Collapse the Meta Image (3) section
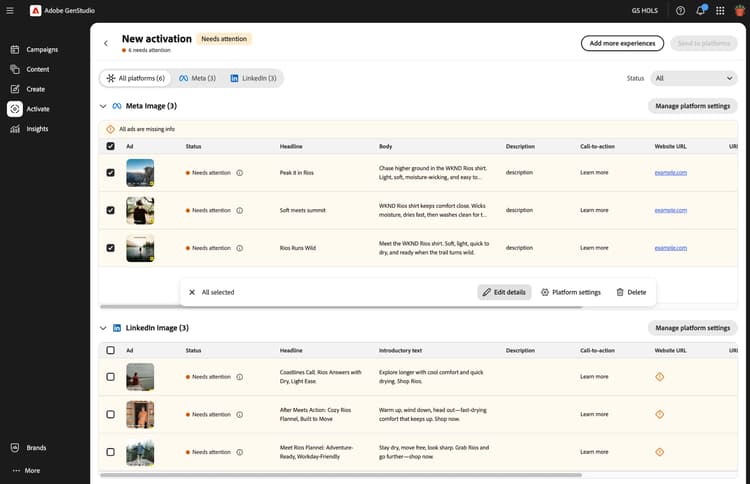The width and height of the screenshot is (750, 484). point(103,106)
